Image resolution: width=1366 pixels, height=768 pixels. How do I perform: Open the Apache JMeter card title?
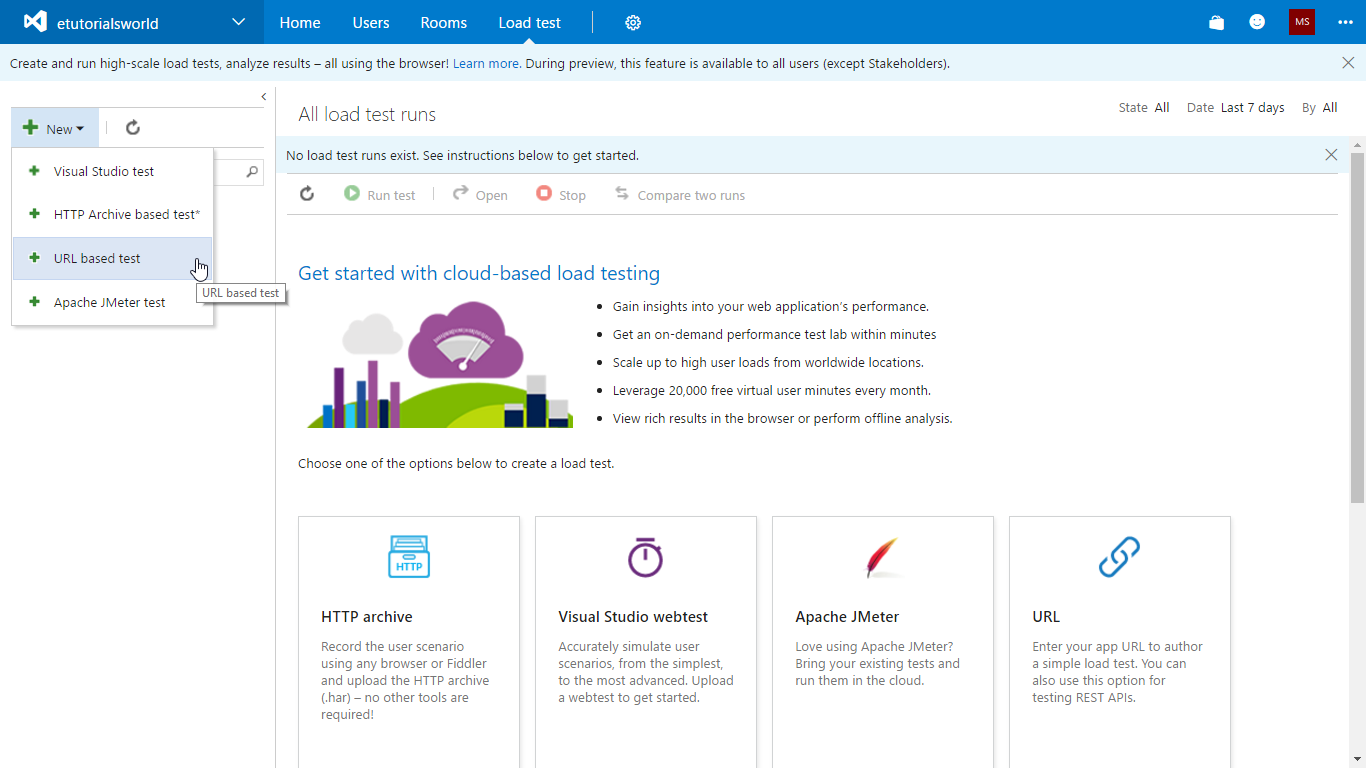(x=847, y=617)
